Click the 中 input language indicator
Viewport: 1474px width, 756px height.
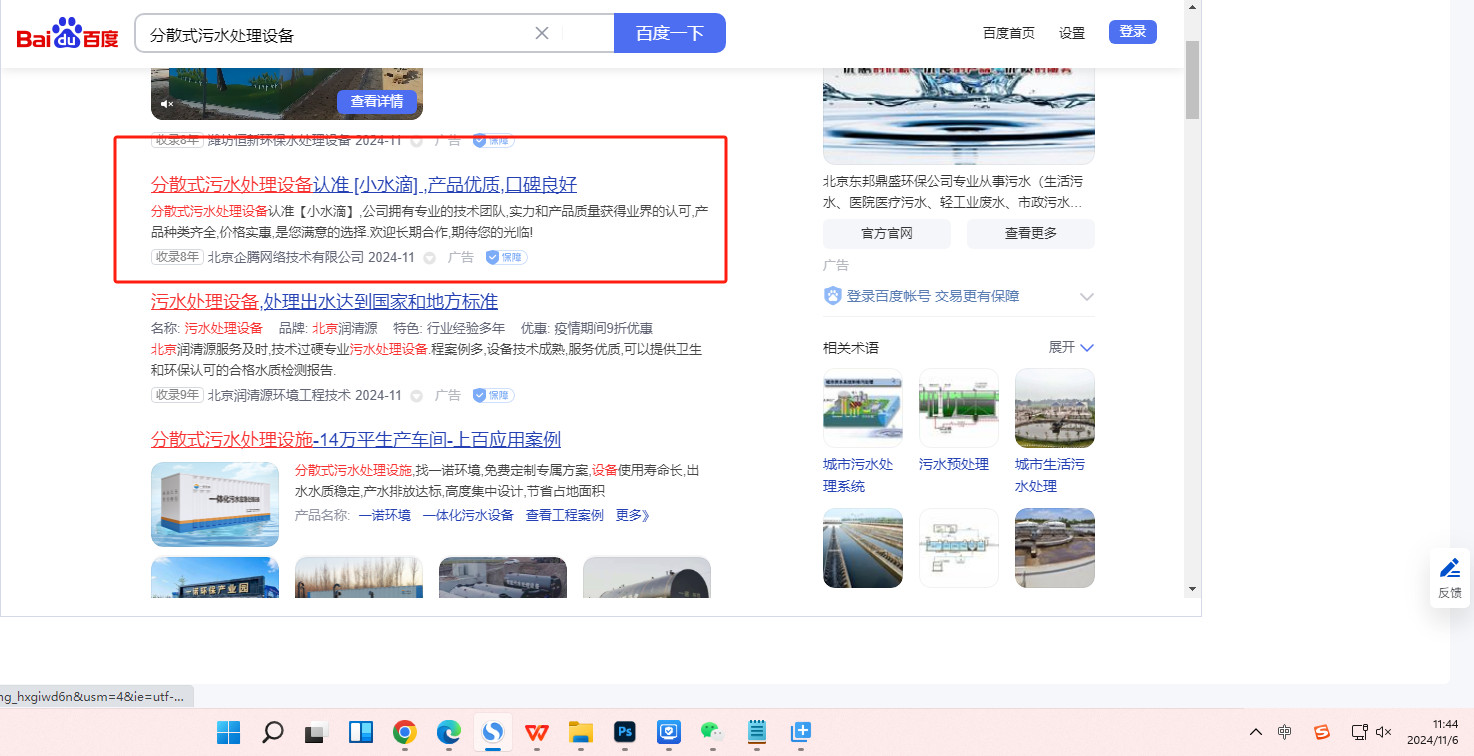coord(1285,732)
